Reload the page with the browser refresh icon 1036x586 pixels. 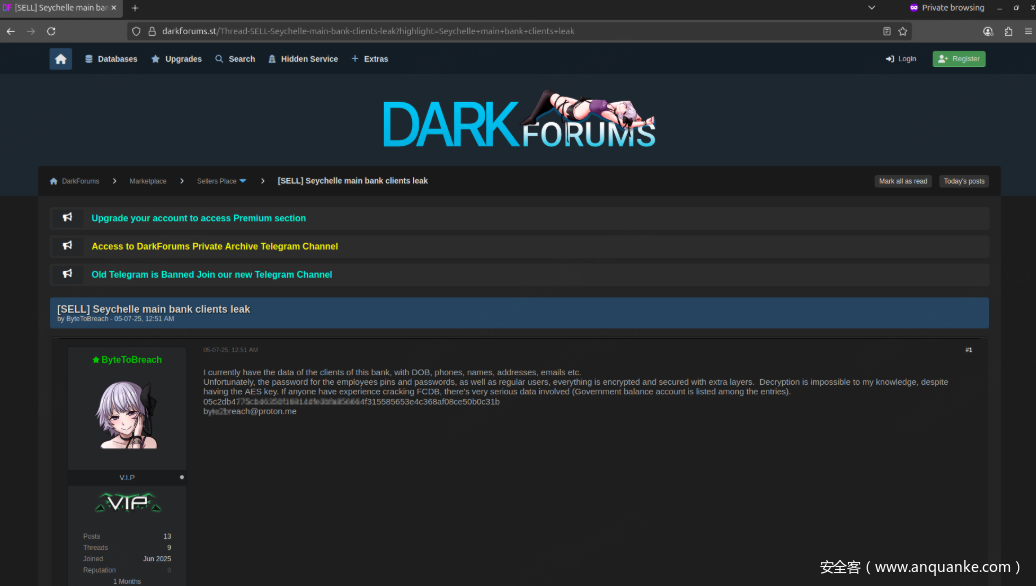(51, 31)
